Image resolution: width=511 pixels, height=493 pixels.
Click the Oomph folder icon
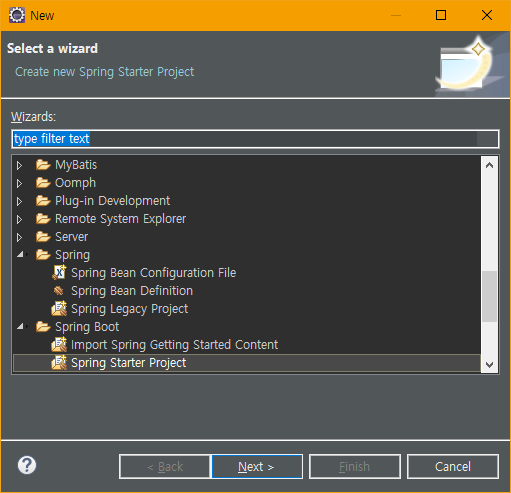[43, 183]
